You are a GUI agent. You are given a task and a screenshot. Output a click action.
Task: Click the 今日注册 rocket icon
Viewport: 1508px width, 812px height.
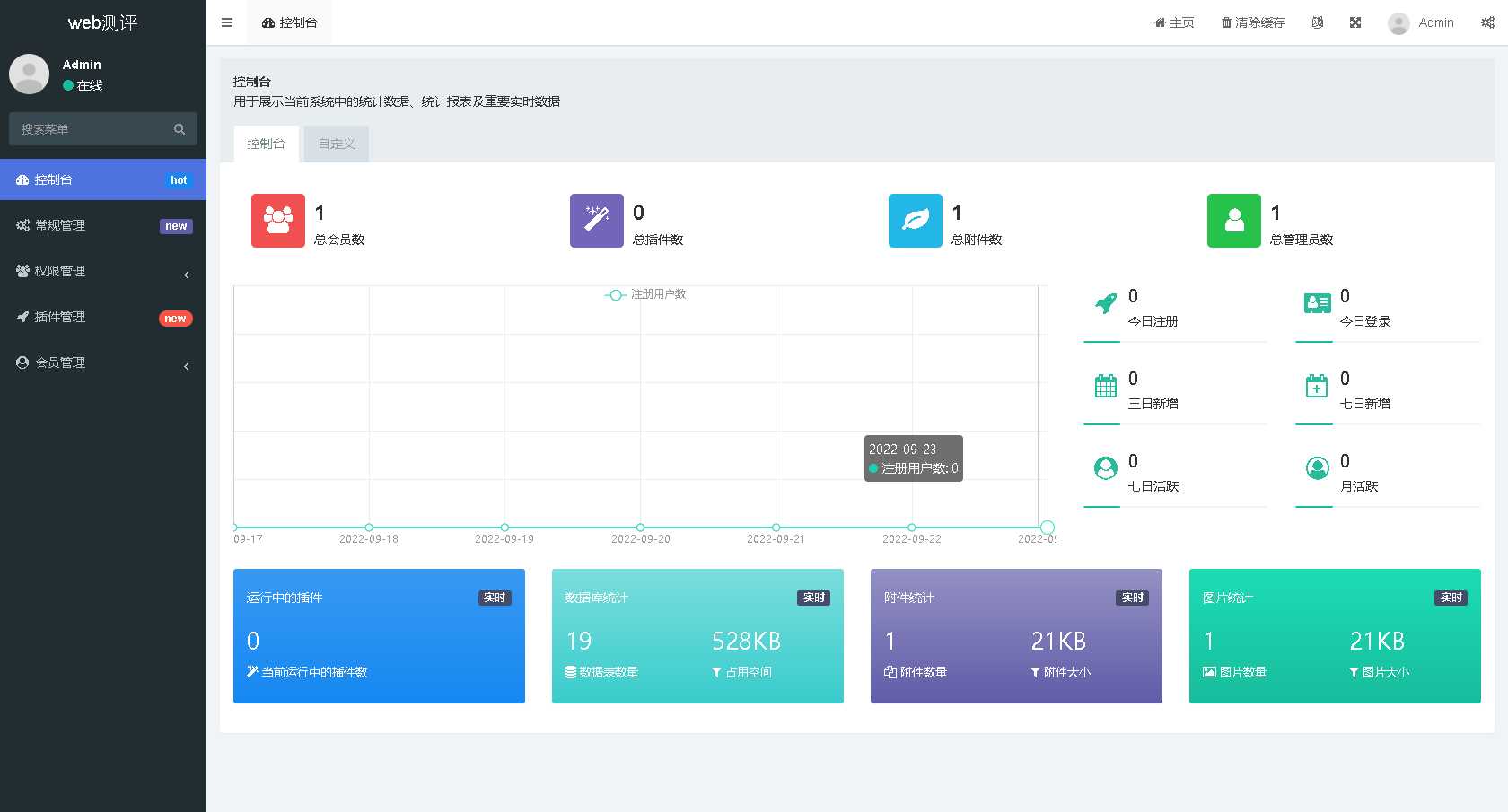coord(1106,303)
